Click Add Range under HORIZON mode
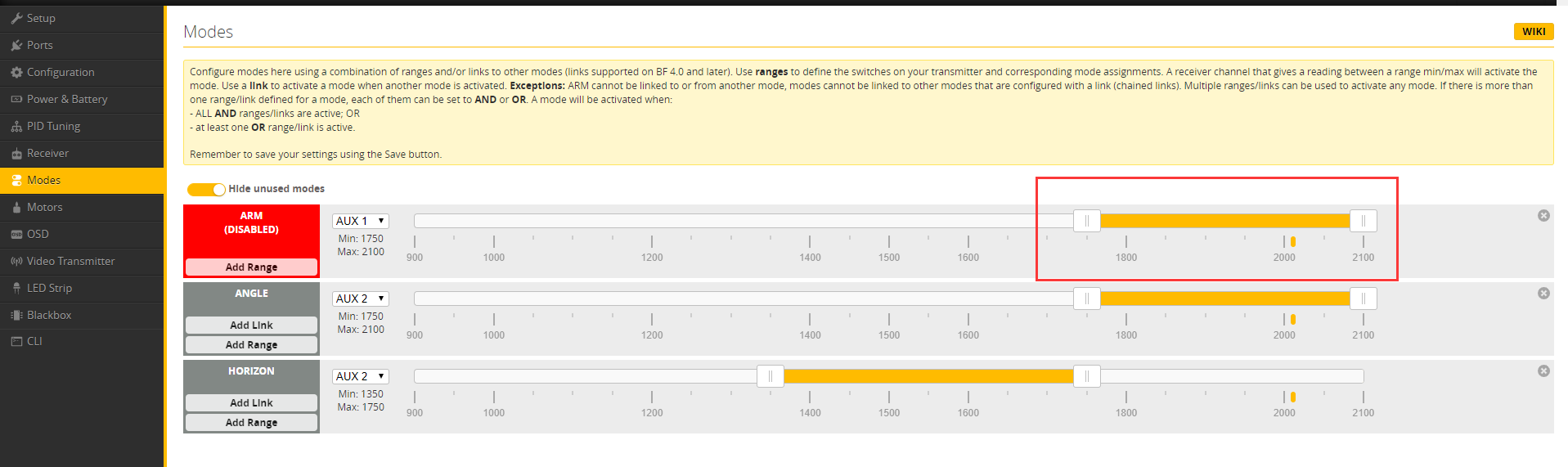 [x=251, y=422]
